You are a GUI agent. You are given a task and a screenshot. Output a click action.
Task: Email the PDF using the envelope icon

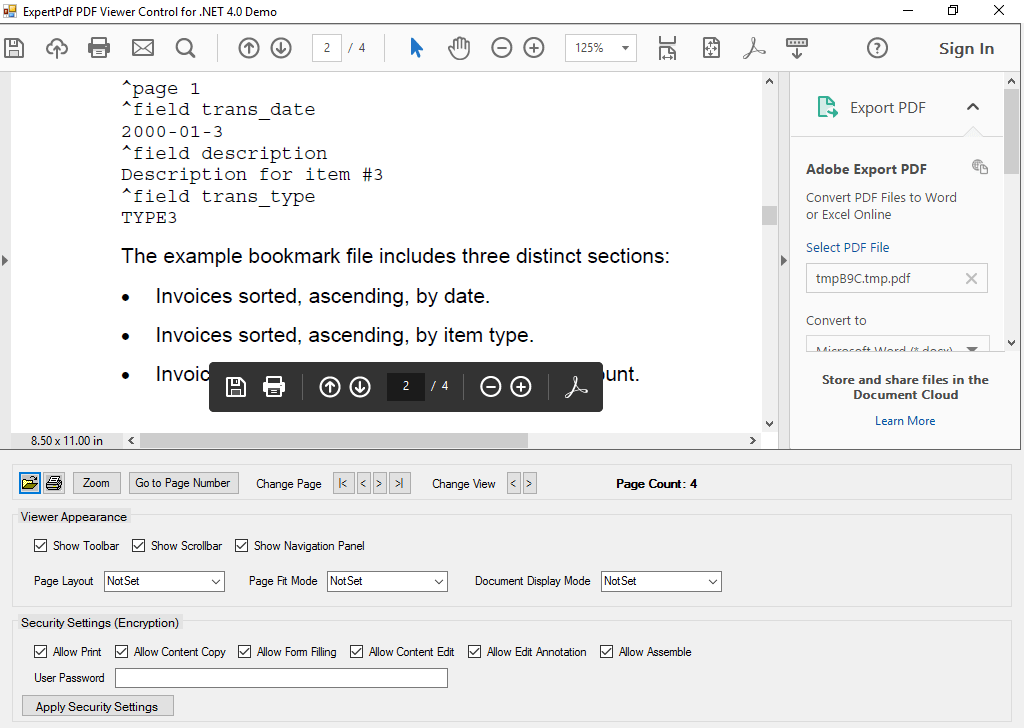[x=142, y=48]
